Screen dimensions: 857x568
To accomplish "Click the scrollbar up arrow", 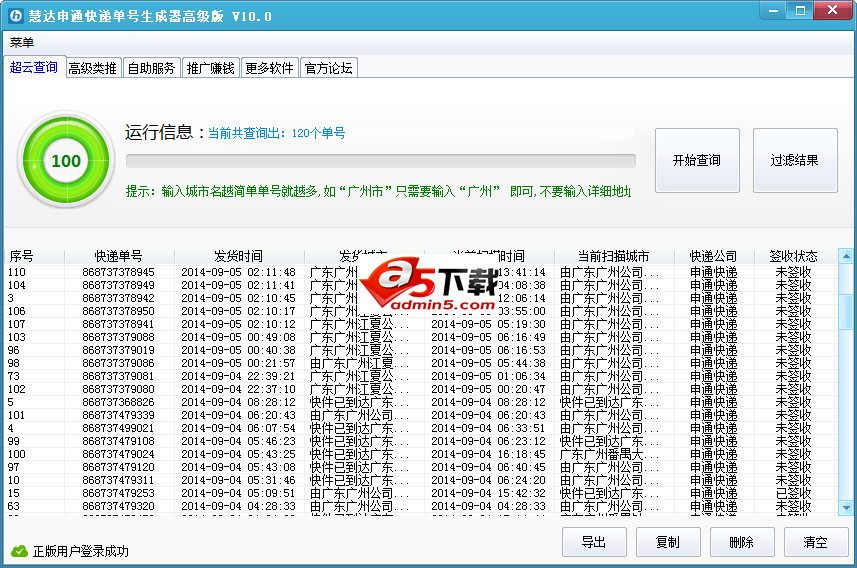I will (x=846, y=256).
